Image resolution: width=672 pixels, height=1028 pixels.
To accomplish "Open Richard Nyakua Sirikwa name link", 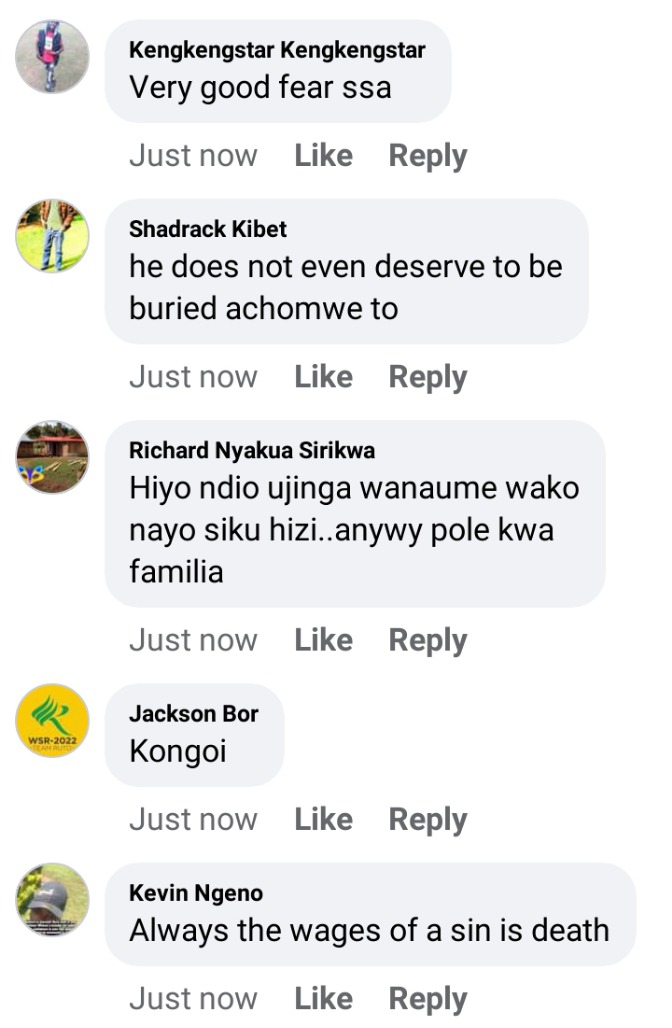I will [252, 450].
